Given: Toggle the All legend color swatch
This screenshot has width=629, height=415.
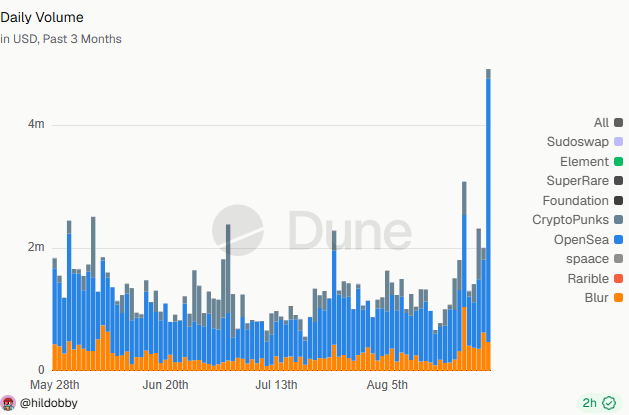Looking at the screenshot, I should point(618,123).
